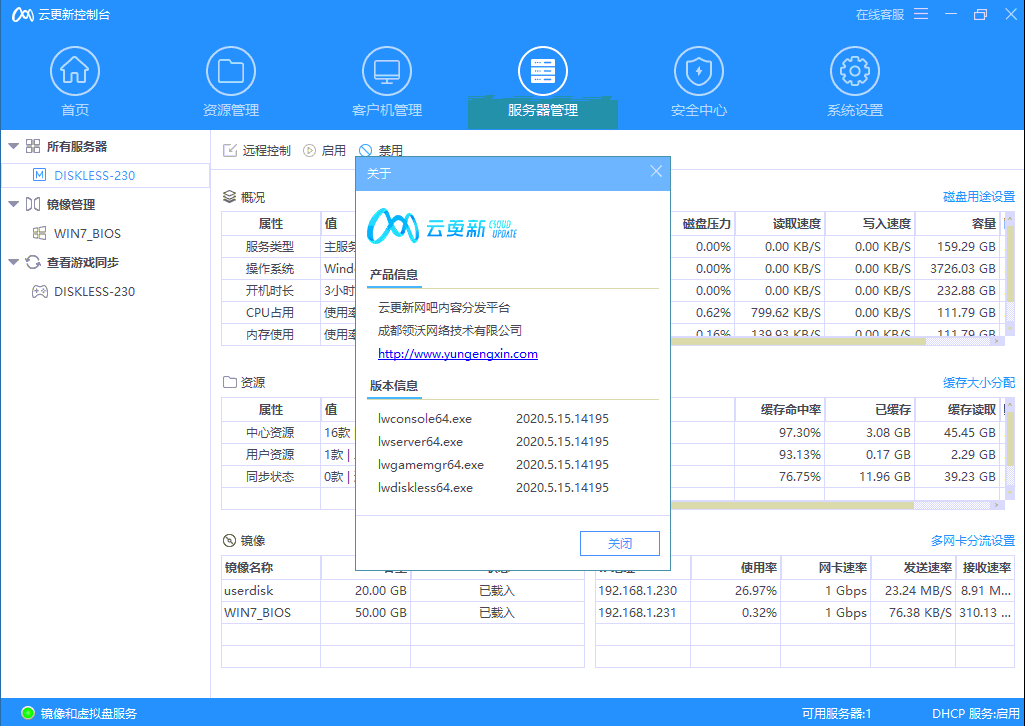Screen dimensions: 1025x726
Task: Click 远程控制 toolbar icon
Action: [x=230, y=151]
